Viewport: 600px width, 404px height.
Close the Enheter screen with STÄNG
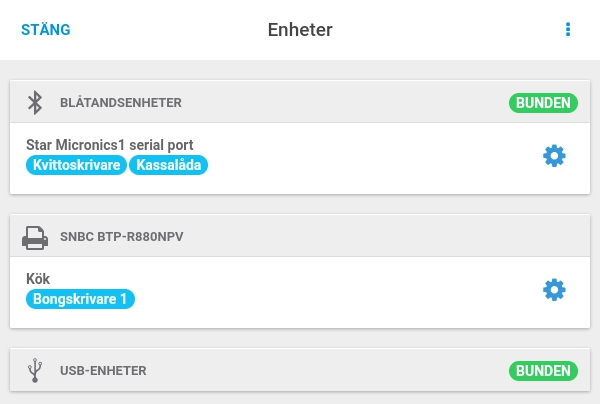(x=46, y=30)
